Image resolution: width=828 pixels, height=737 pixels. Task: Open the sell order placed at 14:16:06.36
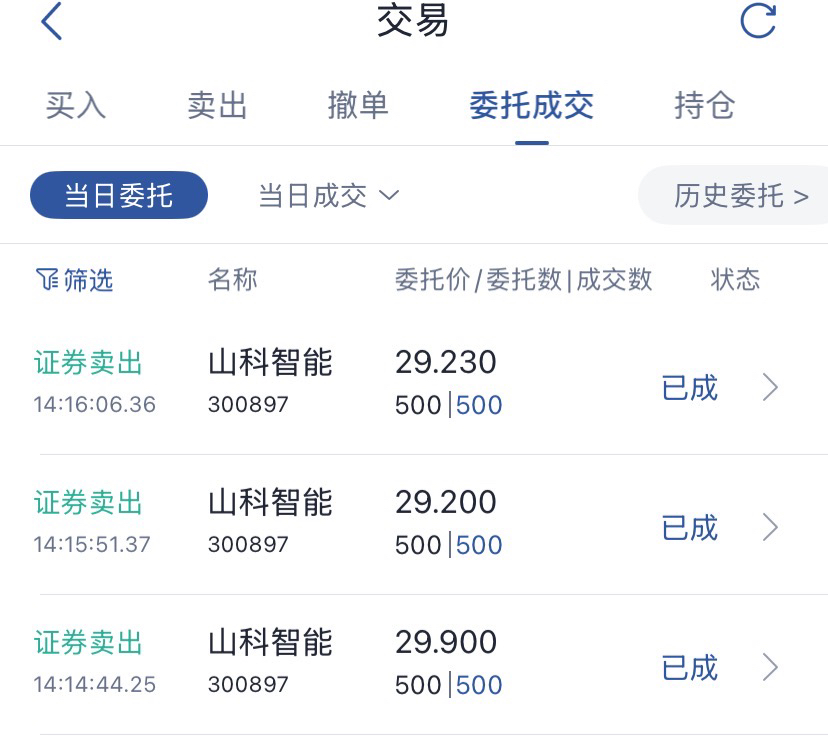pos(414,384)
